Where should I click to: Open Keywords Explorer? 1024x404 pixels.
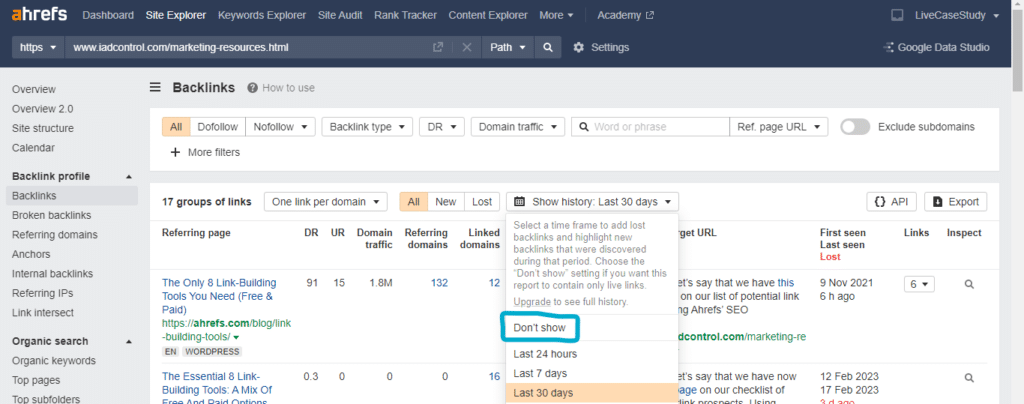coord(262,15)
